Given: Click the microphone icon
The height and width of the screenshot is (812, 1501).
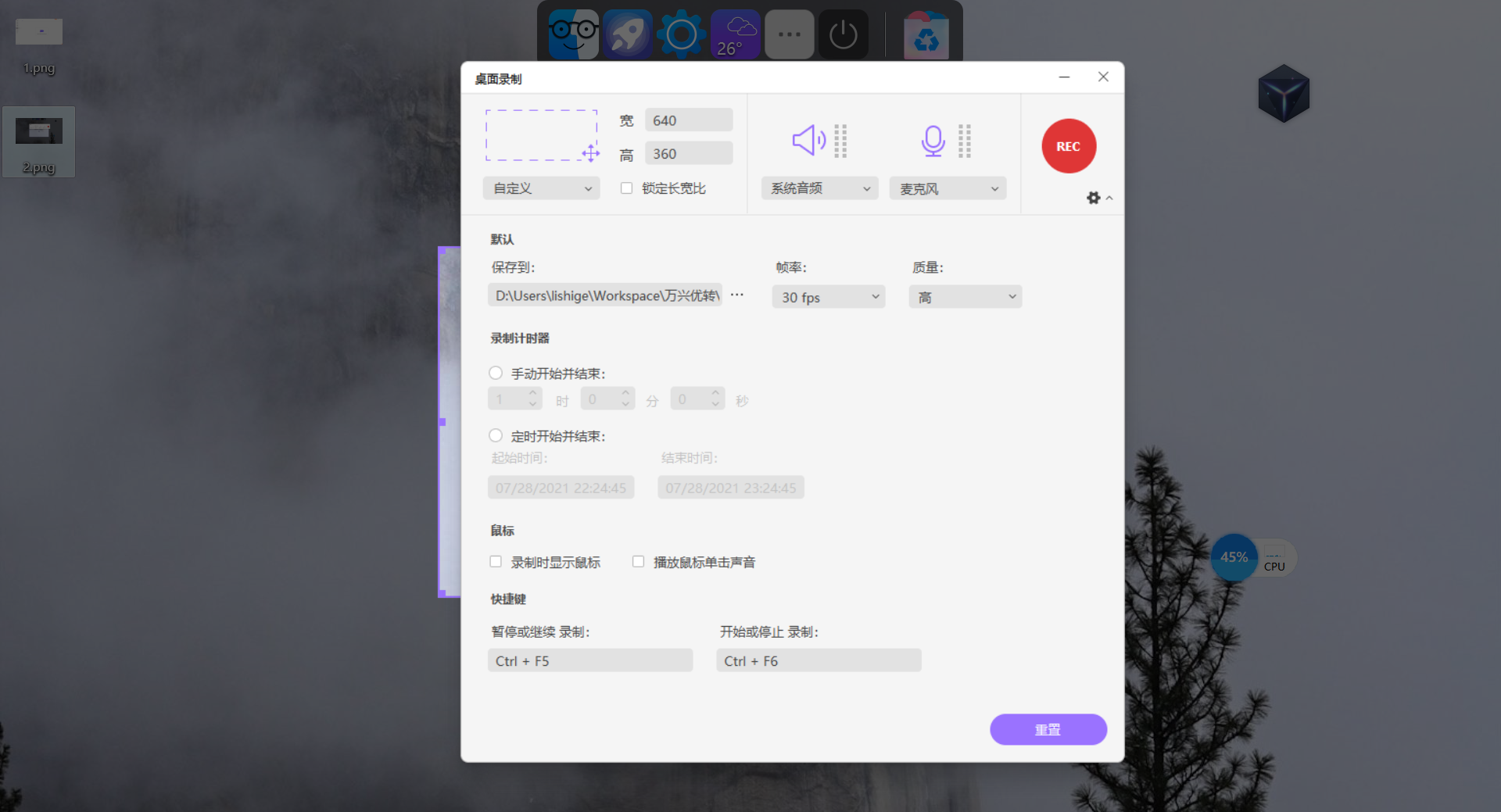Looking at the screenshot, I should 932,141.
